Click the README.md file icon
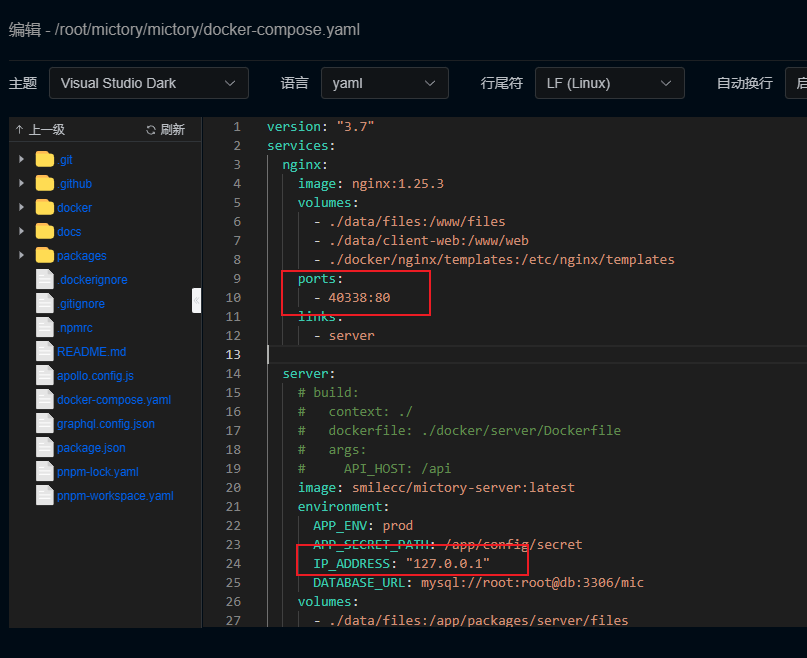The width and height of the screenshot is (807, 658). pyautogui.click(x=45, y=352)
